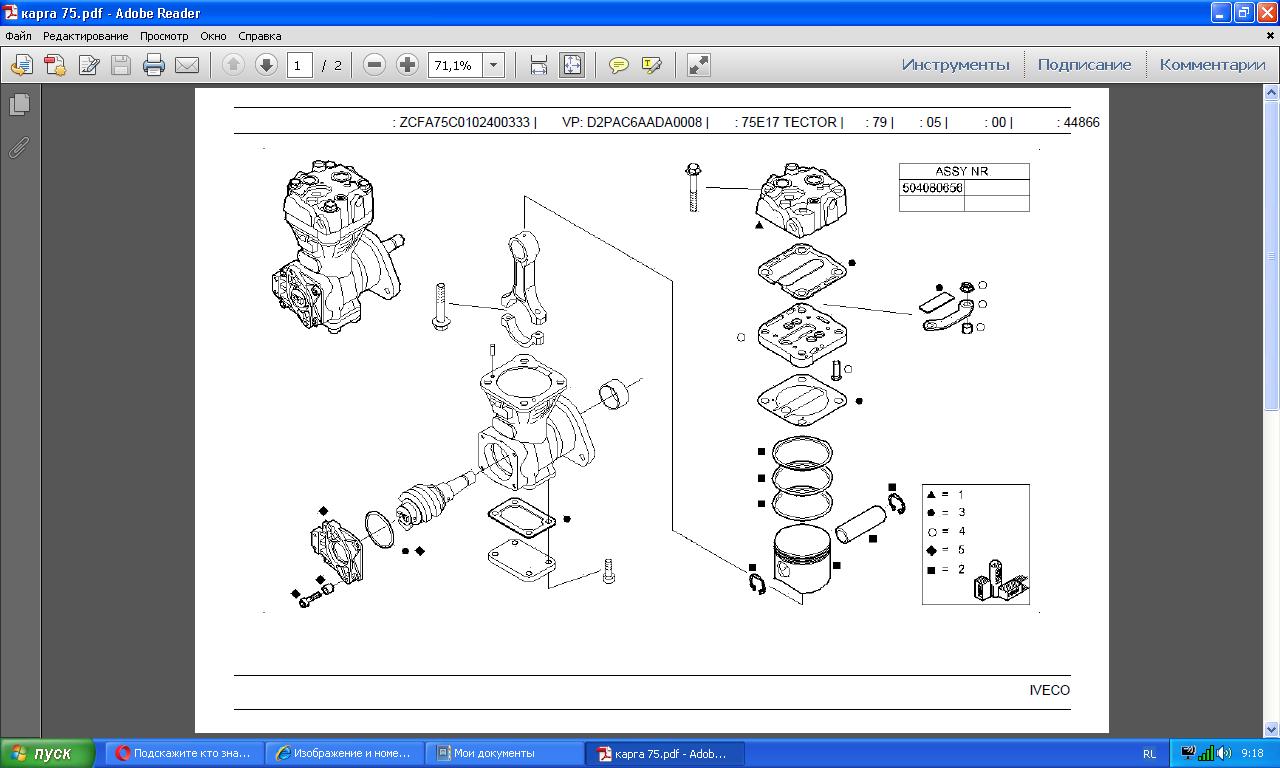Image resolution: width=1280 pixels, height=768 pixels.
Task: Open the Инструменты pane
Action: tap(955, 65)
